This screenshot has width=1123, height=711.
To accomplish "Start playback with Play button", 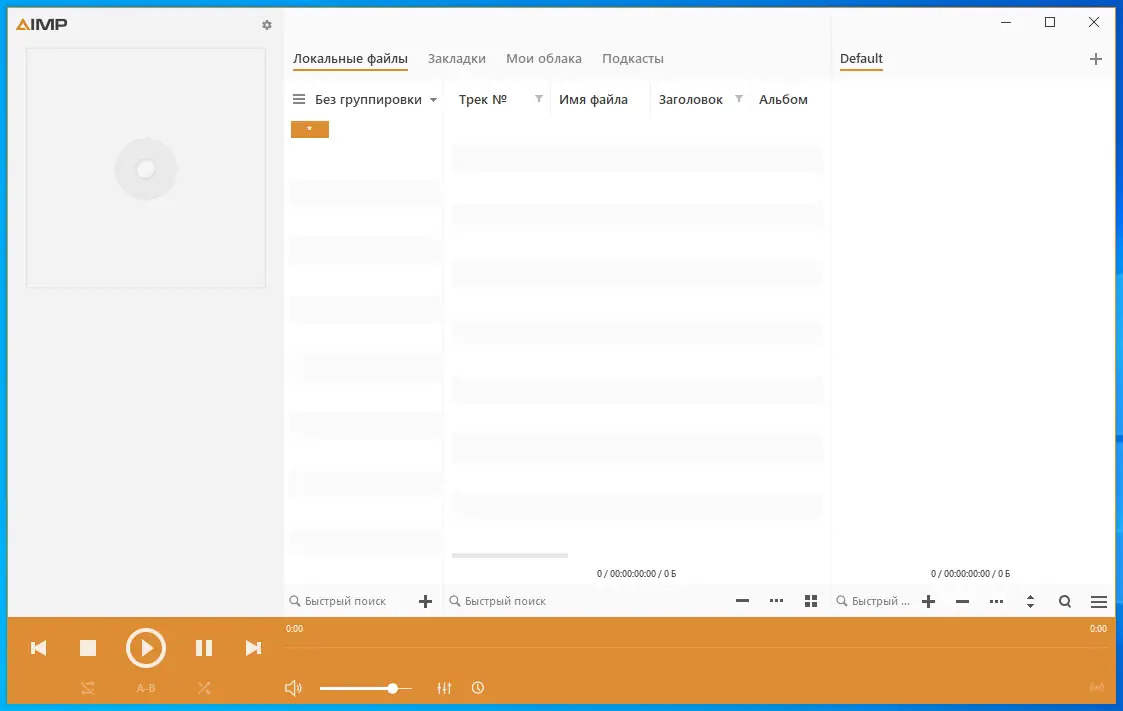I will coord(146,648).
